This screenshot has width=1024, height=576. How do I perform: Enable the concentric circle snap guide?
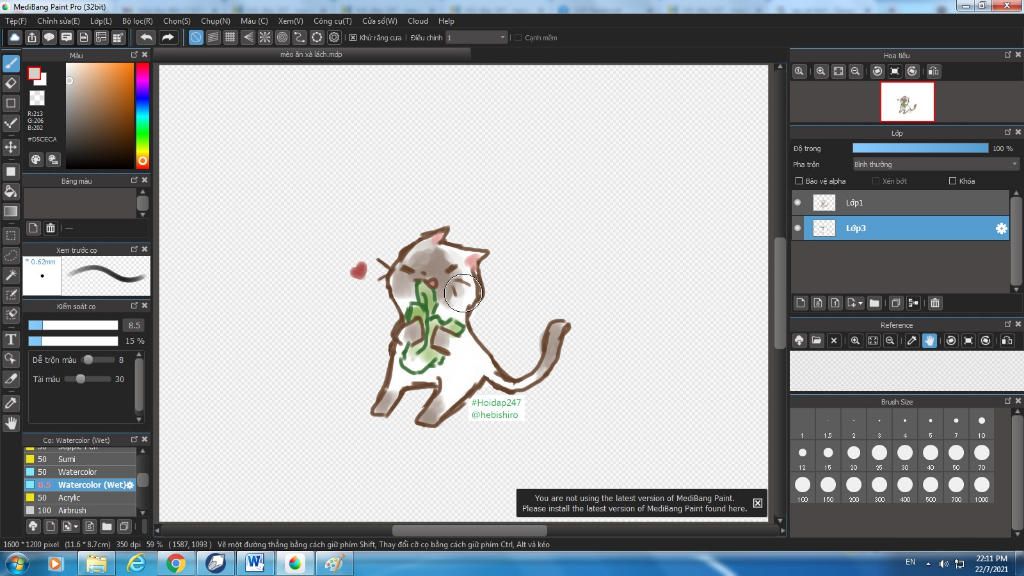(282, 37)
